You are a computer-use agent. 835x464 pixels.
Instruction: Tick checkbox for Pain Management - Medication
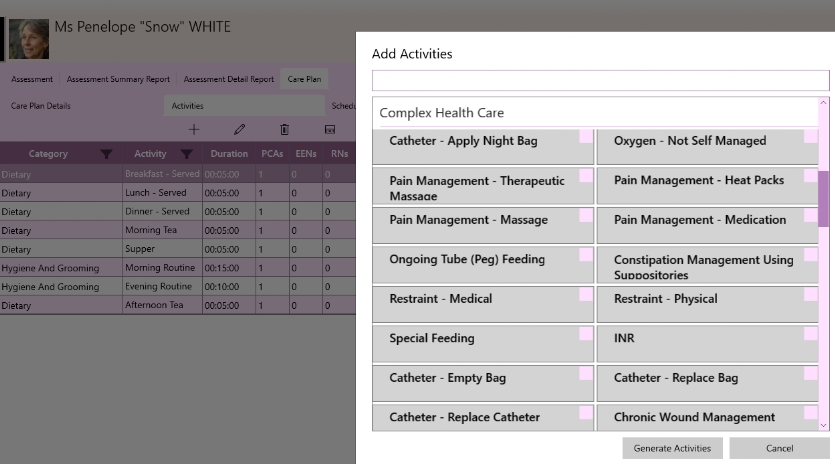point(811,215)
